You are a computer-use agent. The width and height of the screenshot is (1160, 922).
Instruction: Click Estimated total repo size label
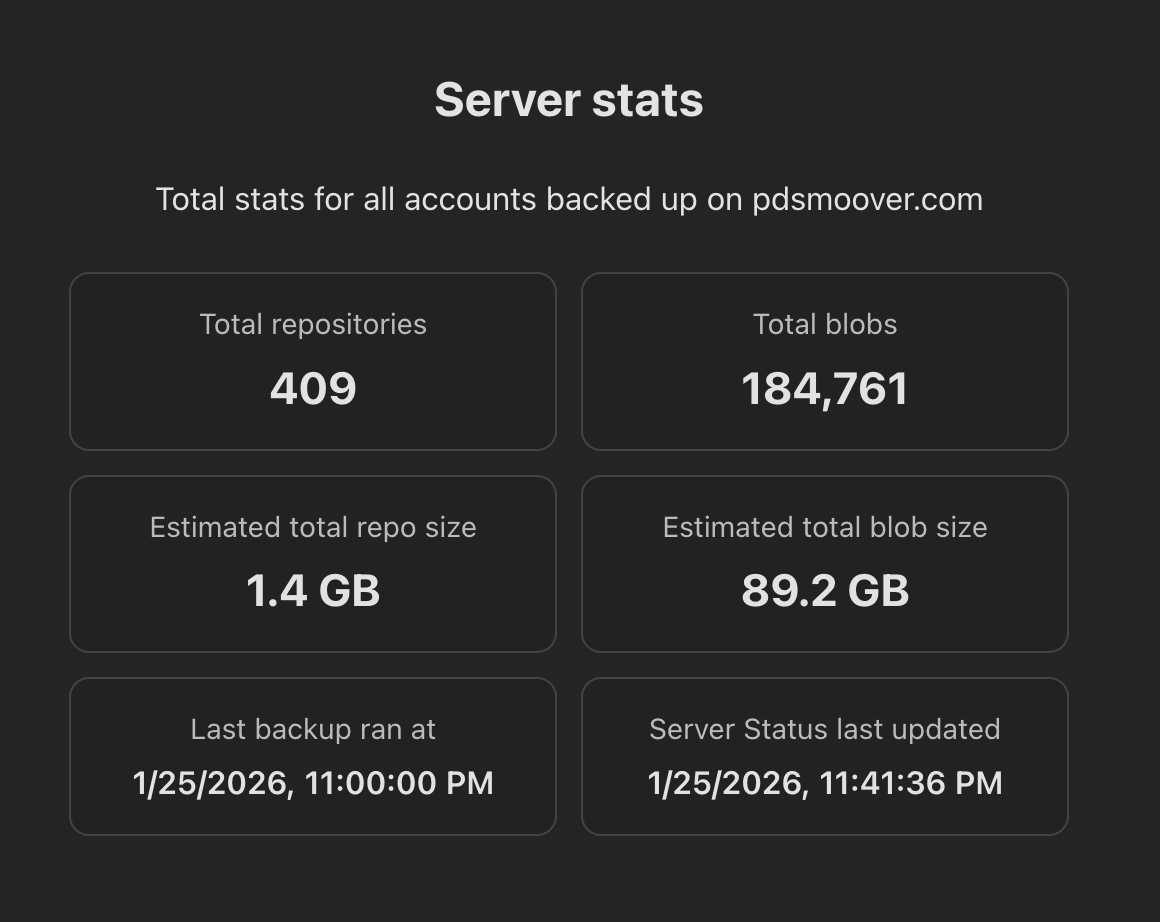point(313,527)
